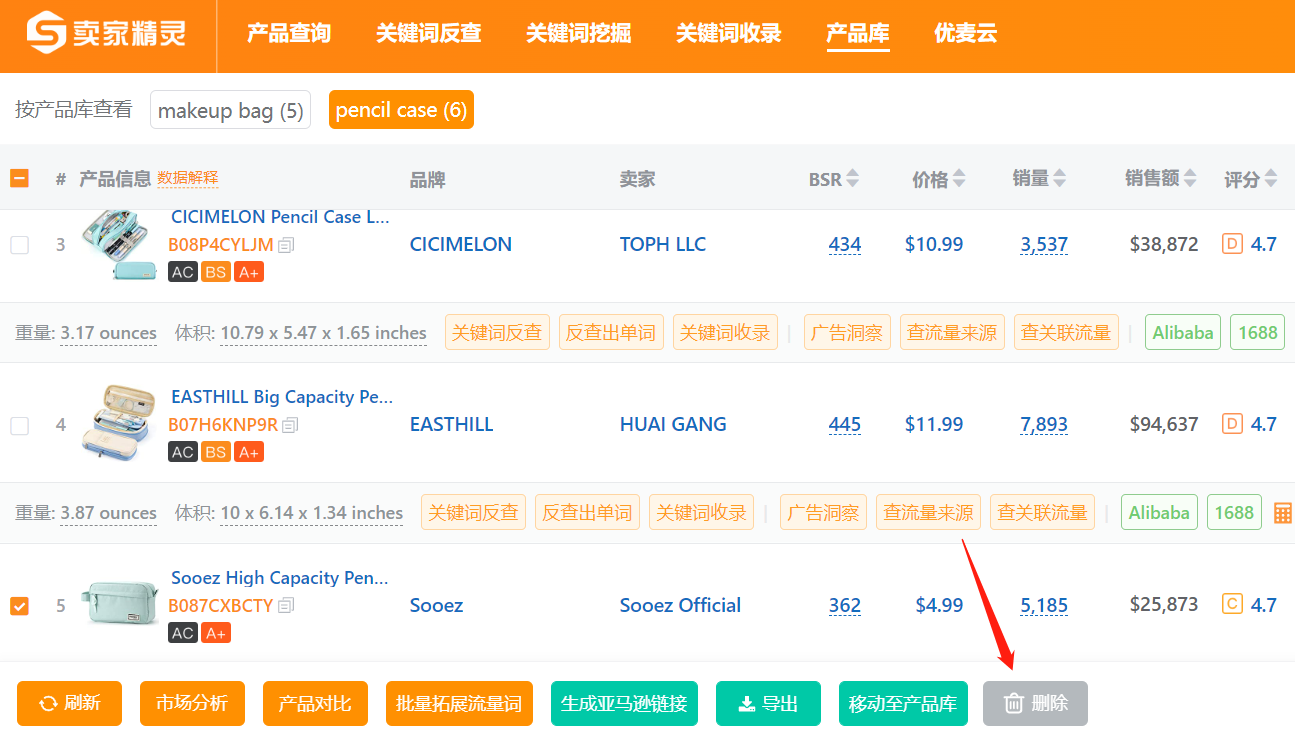This screenshot has width=1295, height=739.
Task: Click the C rating badge for Sooez
Action: tap(1232, 604)
